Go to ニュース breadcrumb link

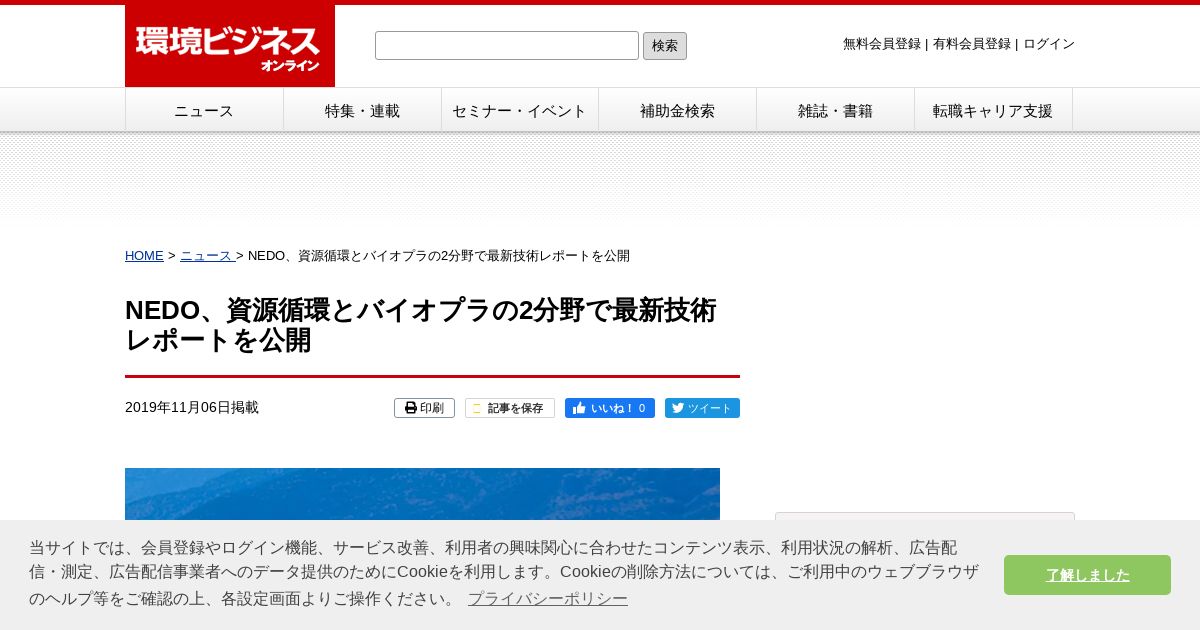(x=207, y=256)
